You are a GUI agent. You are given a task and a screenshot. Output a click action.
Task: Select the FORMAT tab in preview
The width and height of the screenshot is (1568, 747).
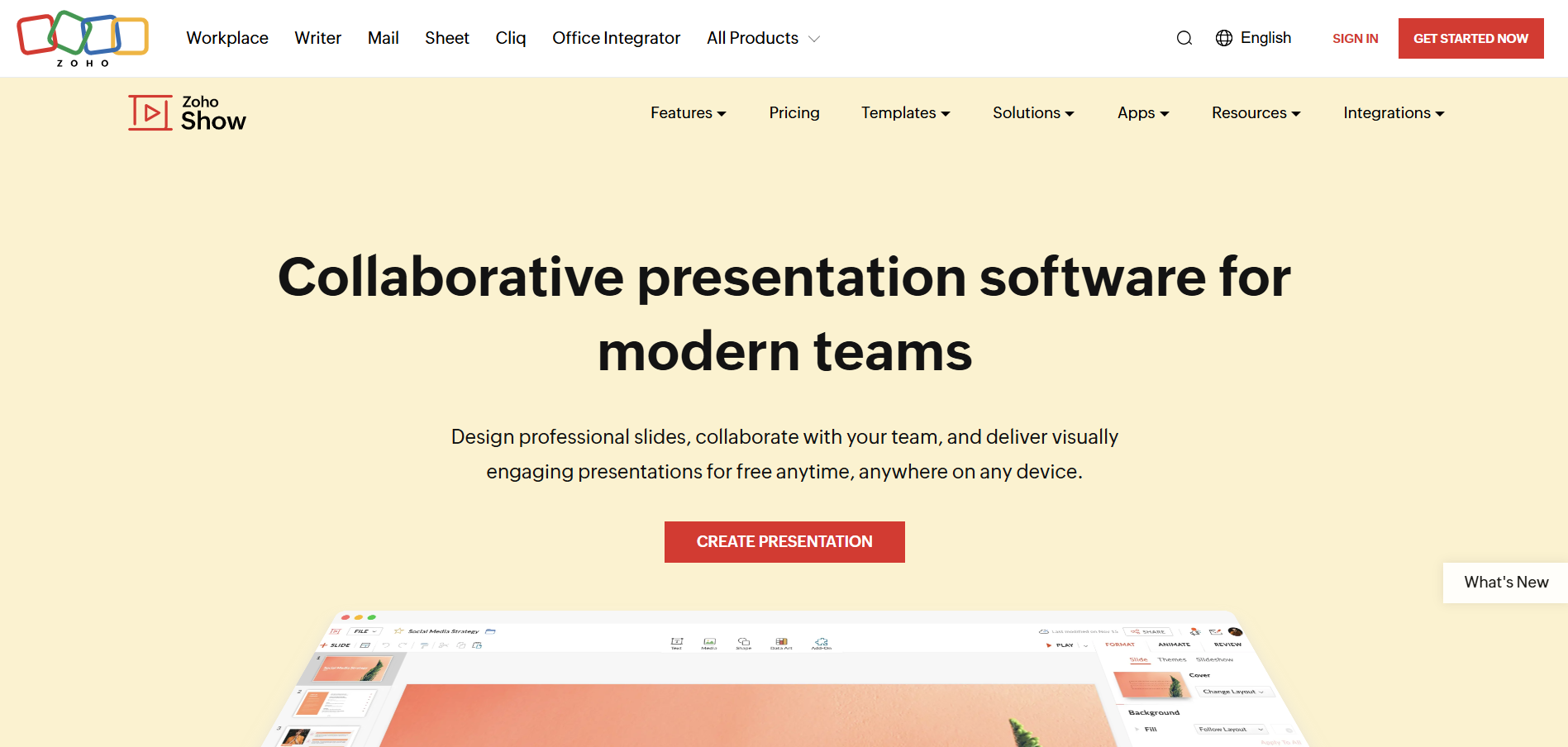[x=1120, y=645]
